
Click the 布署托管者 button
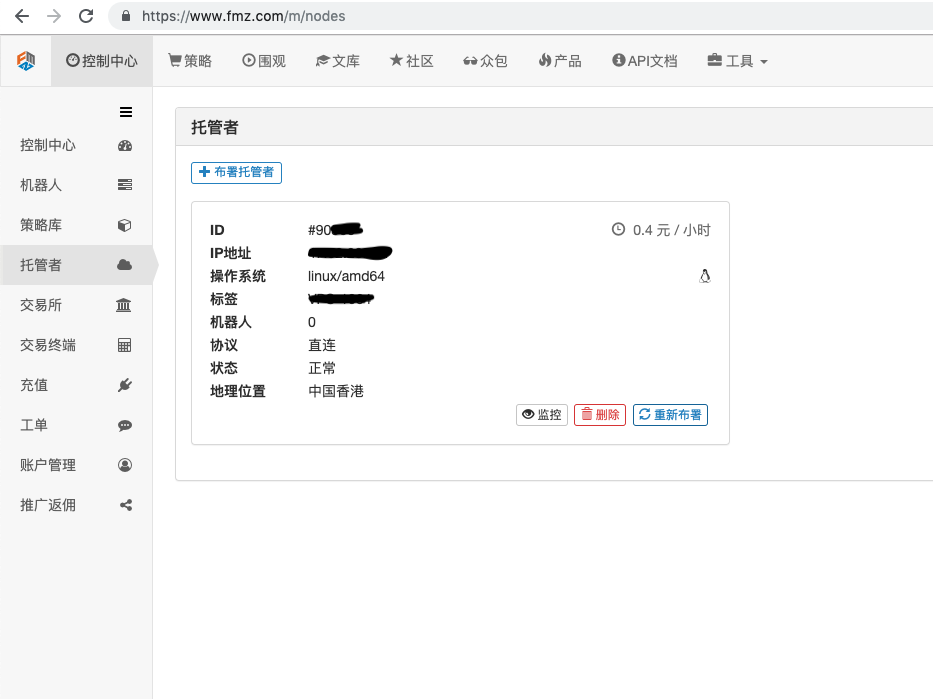coord(236,172)
